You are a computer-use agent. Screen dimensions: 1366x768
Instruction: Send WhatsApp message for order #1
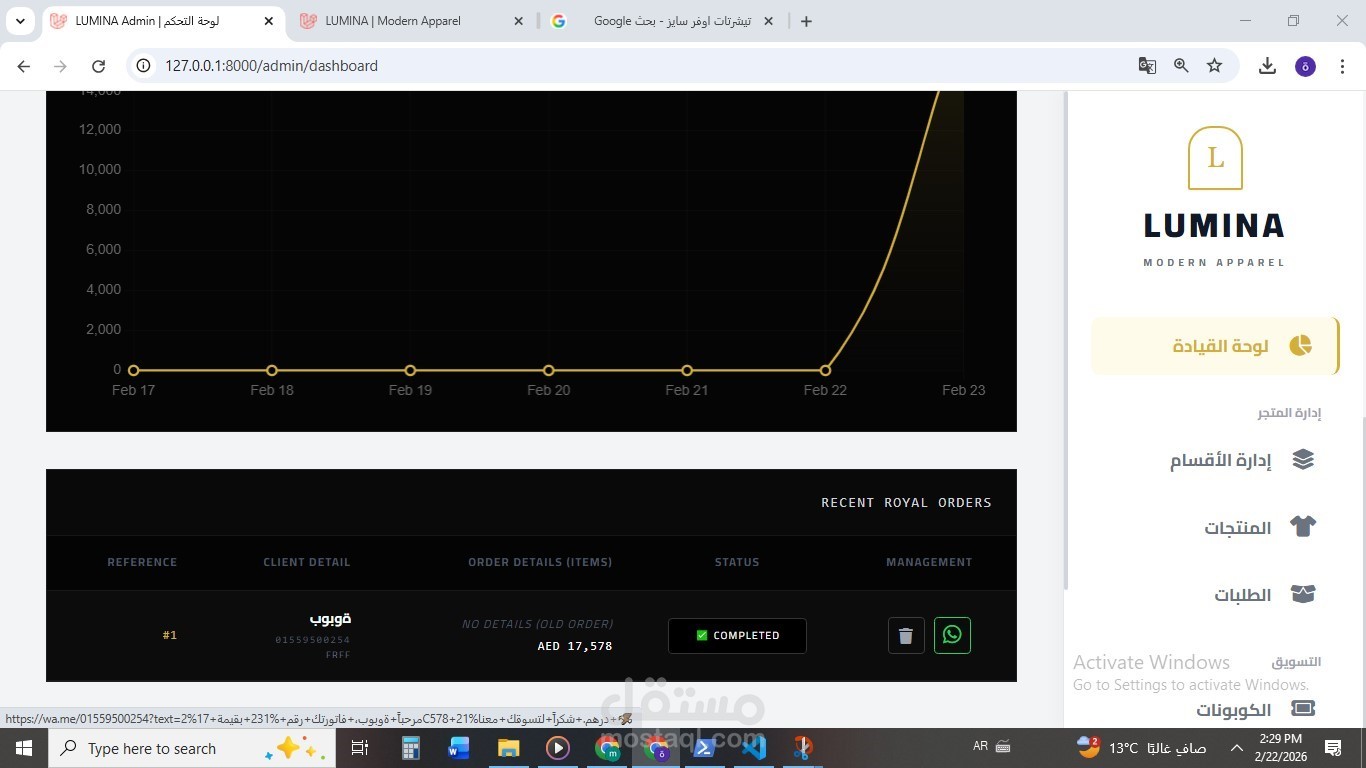pos(952,635)
